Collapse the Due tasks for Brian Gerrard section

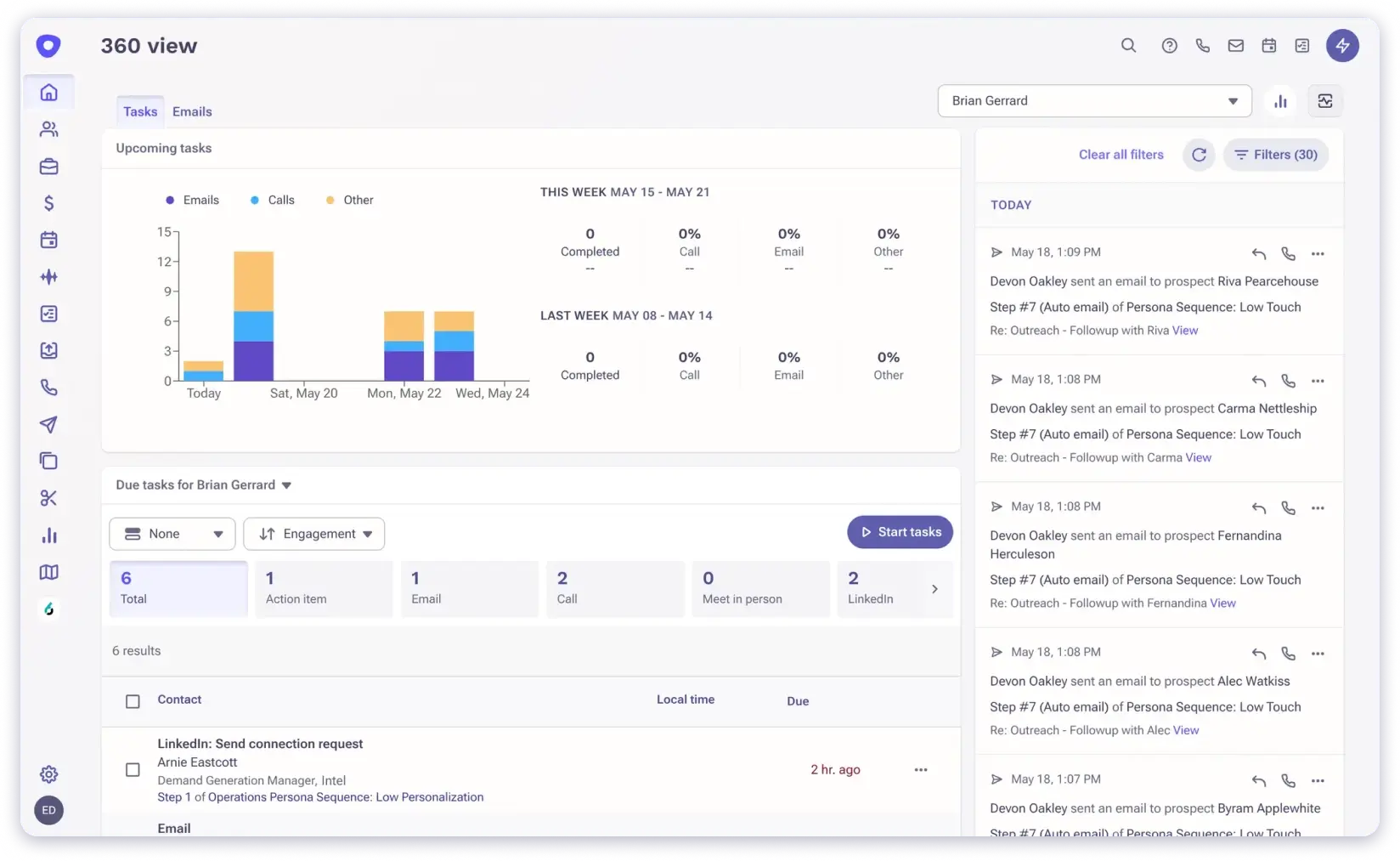pos(286,484)
